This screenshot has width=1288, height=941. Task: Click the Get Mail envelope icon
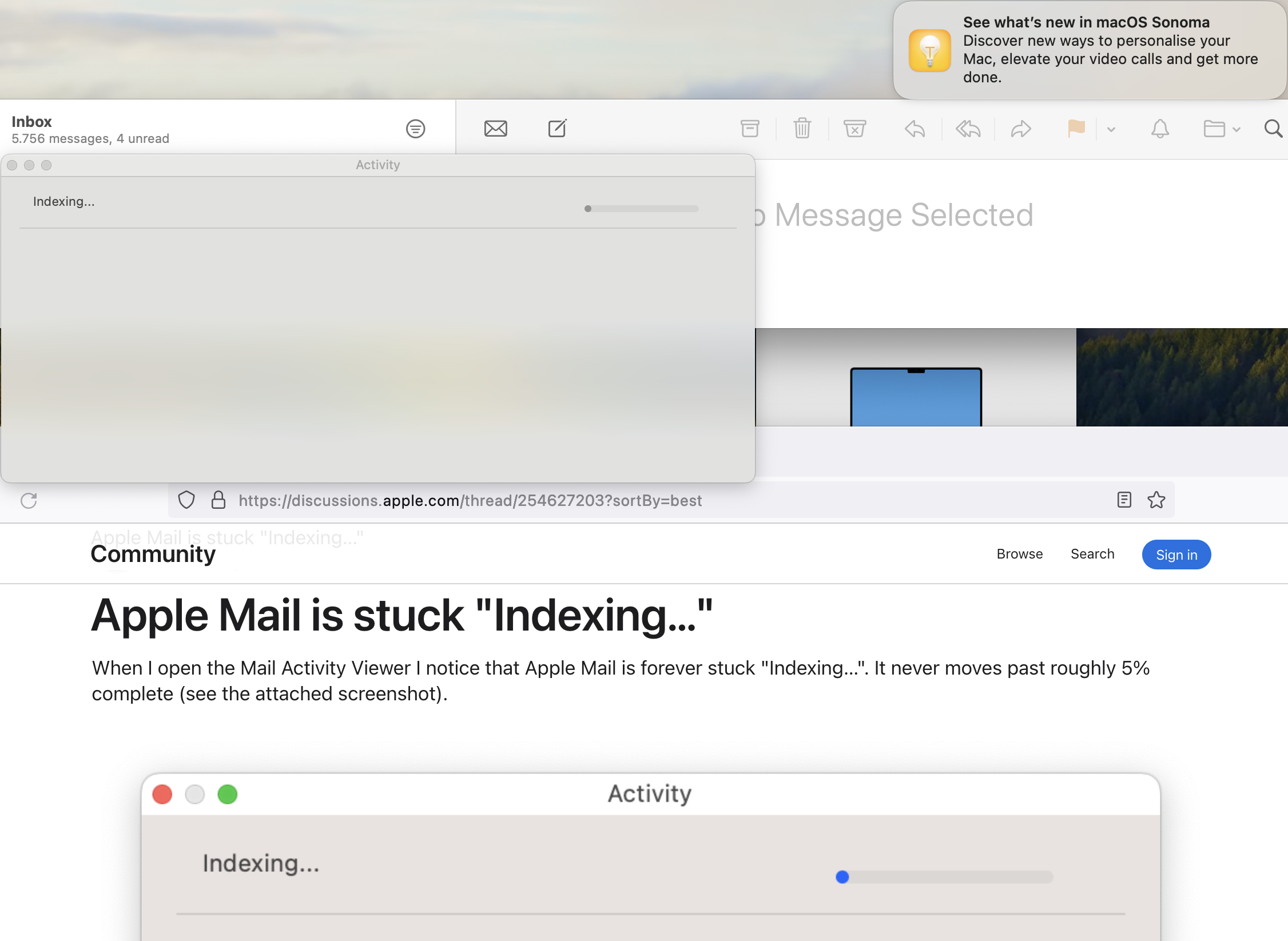click(x=495, y=129)
